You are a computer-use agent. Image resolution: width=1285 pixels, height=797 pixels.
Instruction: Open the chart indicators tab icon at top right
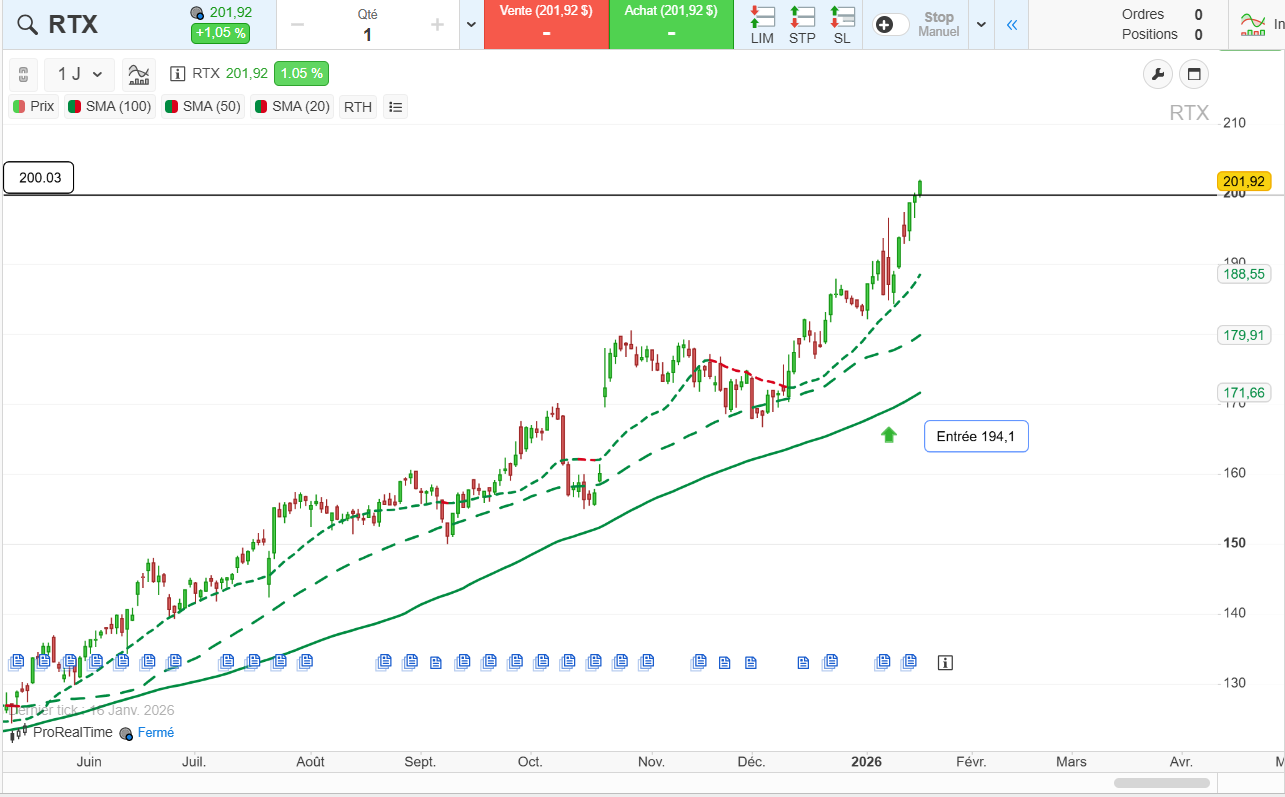pyautogui.click(x=1252, y=25)
